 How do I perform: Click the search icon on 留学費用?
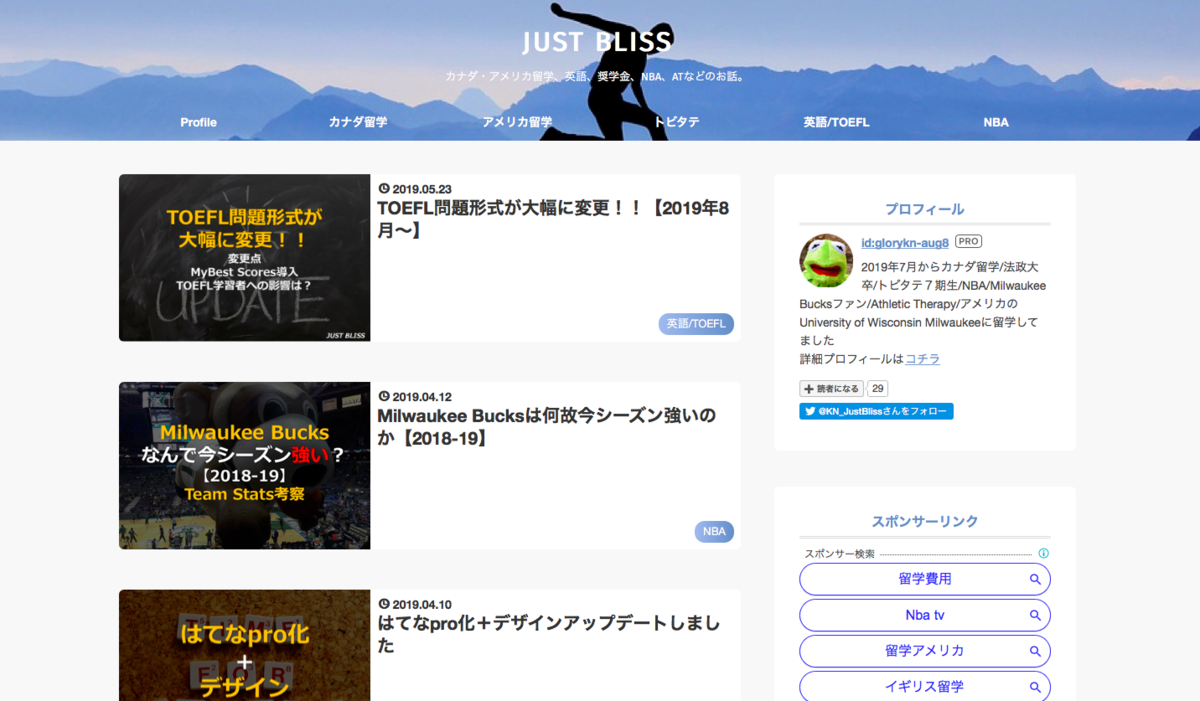(1036, 579)
